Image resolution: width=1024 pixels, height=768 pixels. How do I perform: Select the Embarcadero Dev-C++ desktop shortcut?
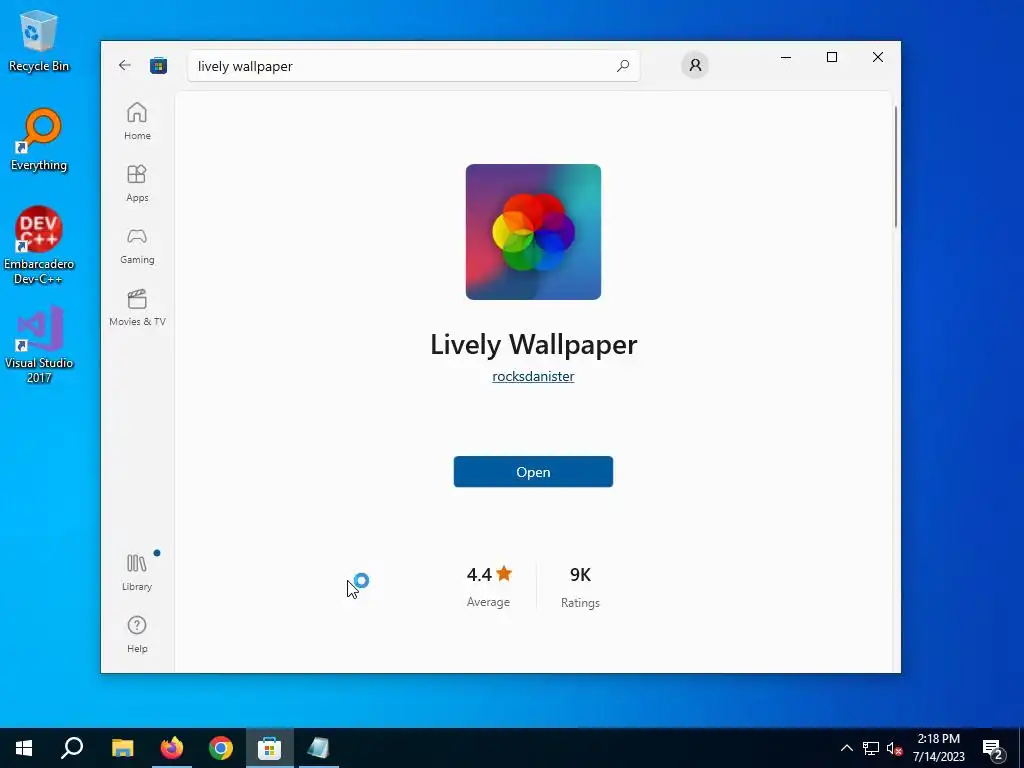pyautogui.click(x=39, y=246)
